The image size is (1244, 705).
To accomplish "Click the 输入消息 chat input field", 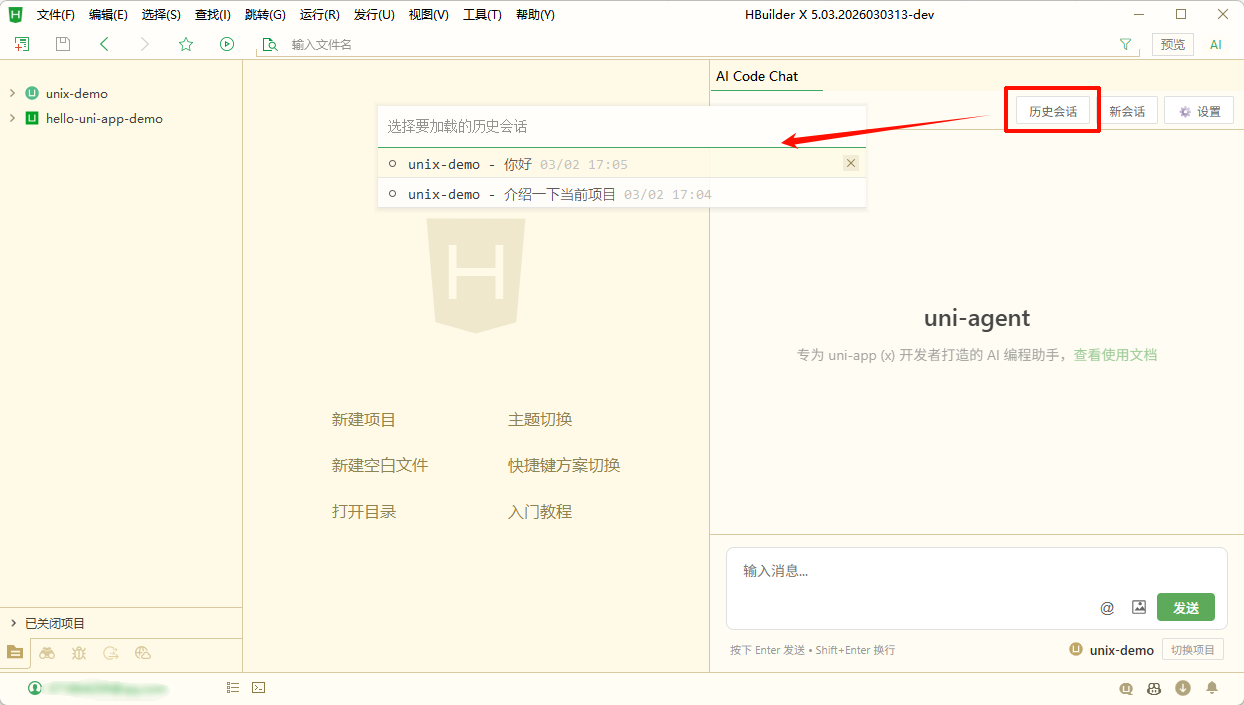I will pos(910,572).
